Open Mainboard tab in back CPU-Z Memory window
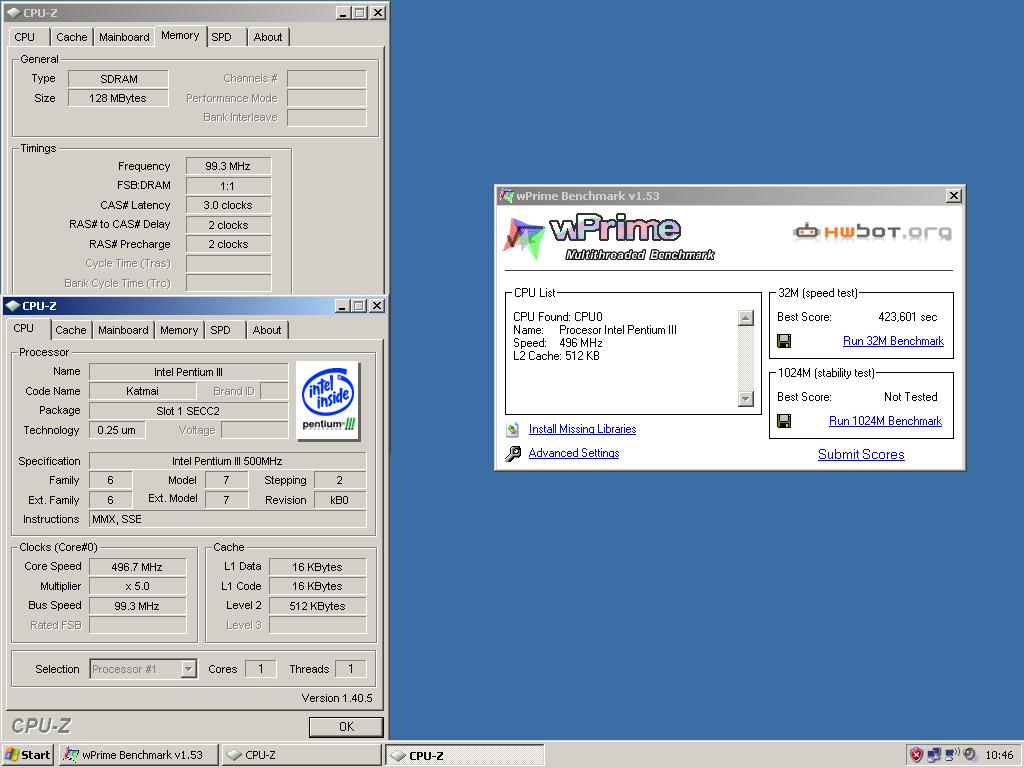The height and width of the screenshot is (768, 1024). click(x=124, y=37)
